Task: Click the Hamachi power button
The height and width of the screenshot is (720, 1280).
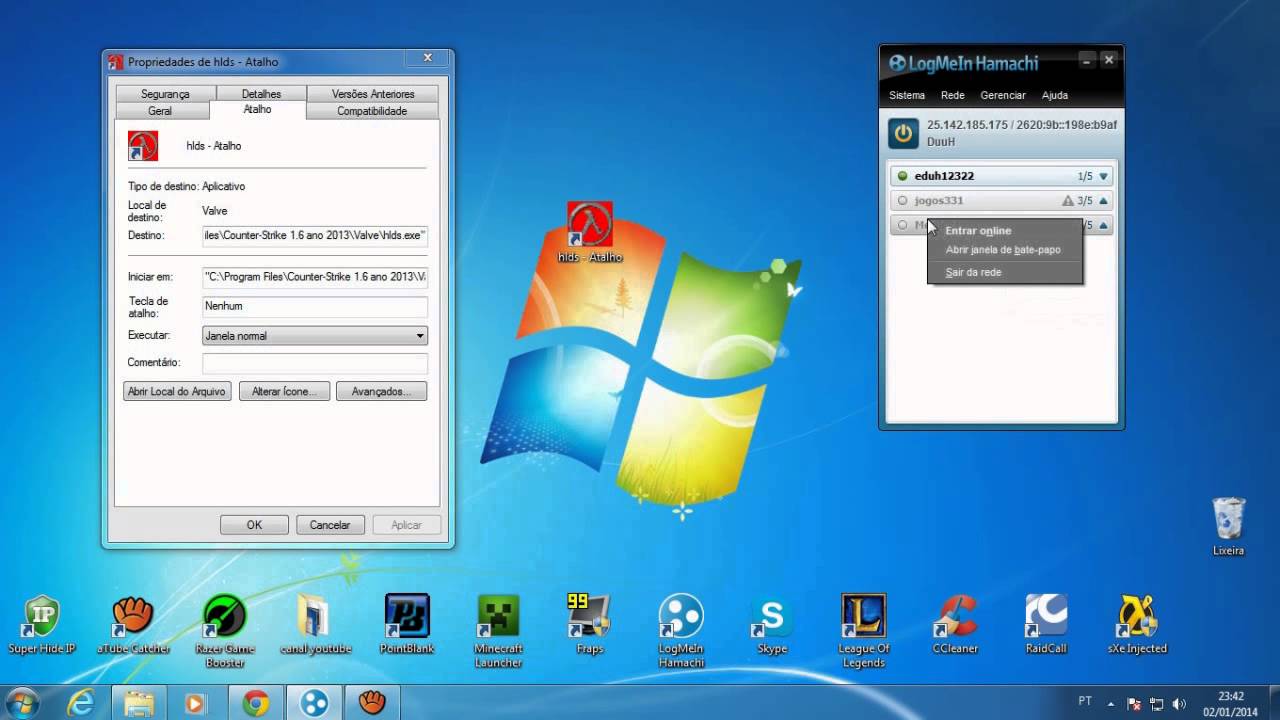Action: [904, 133]
